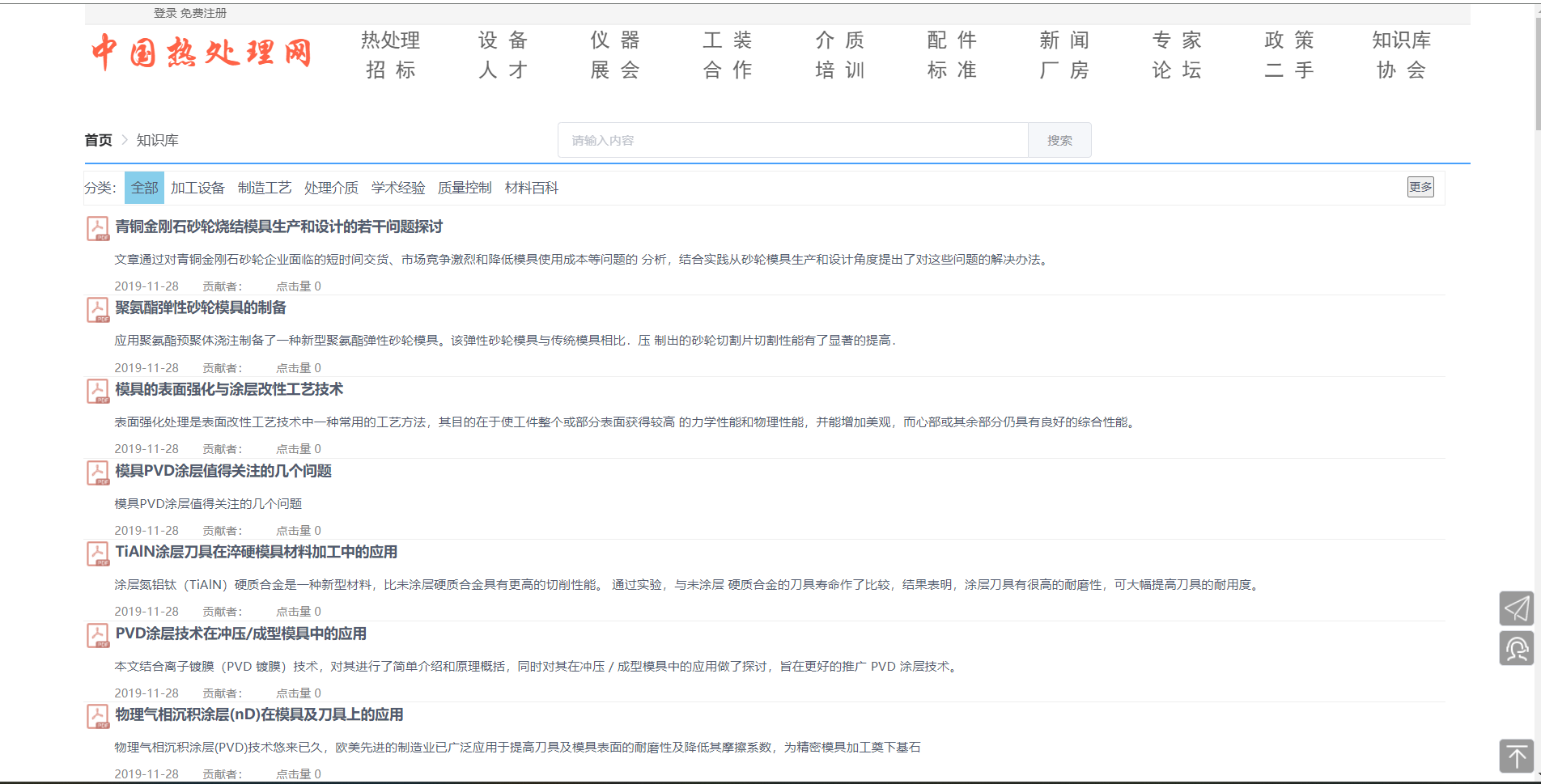This screenshot has height=784, width=1541.
Task: Go to 首页 in breadcrumb
Action: coord(99,140)
